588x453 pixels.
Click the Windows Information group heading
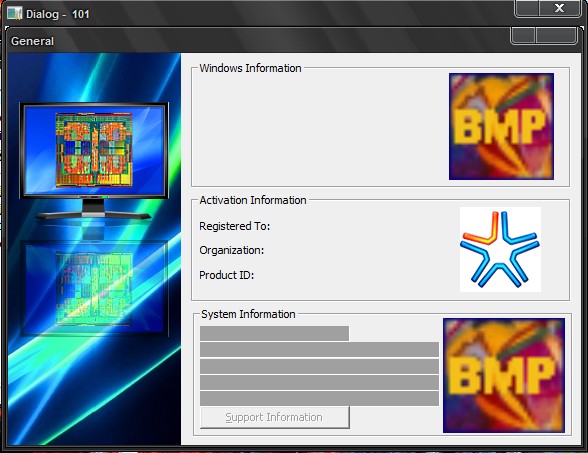click(x=250, y=68)
